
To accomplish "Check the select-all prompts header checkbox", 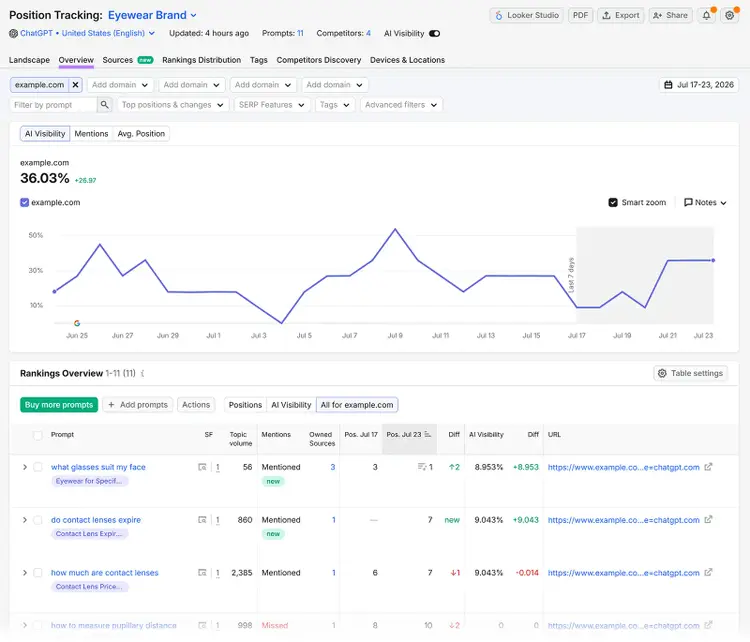I will pyautogui.click(x=37, y=435).
